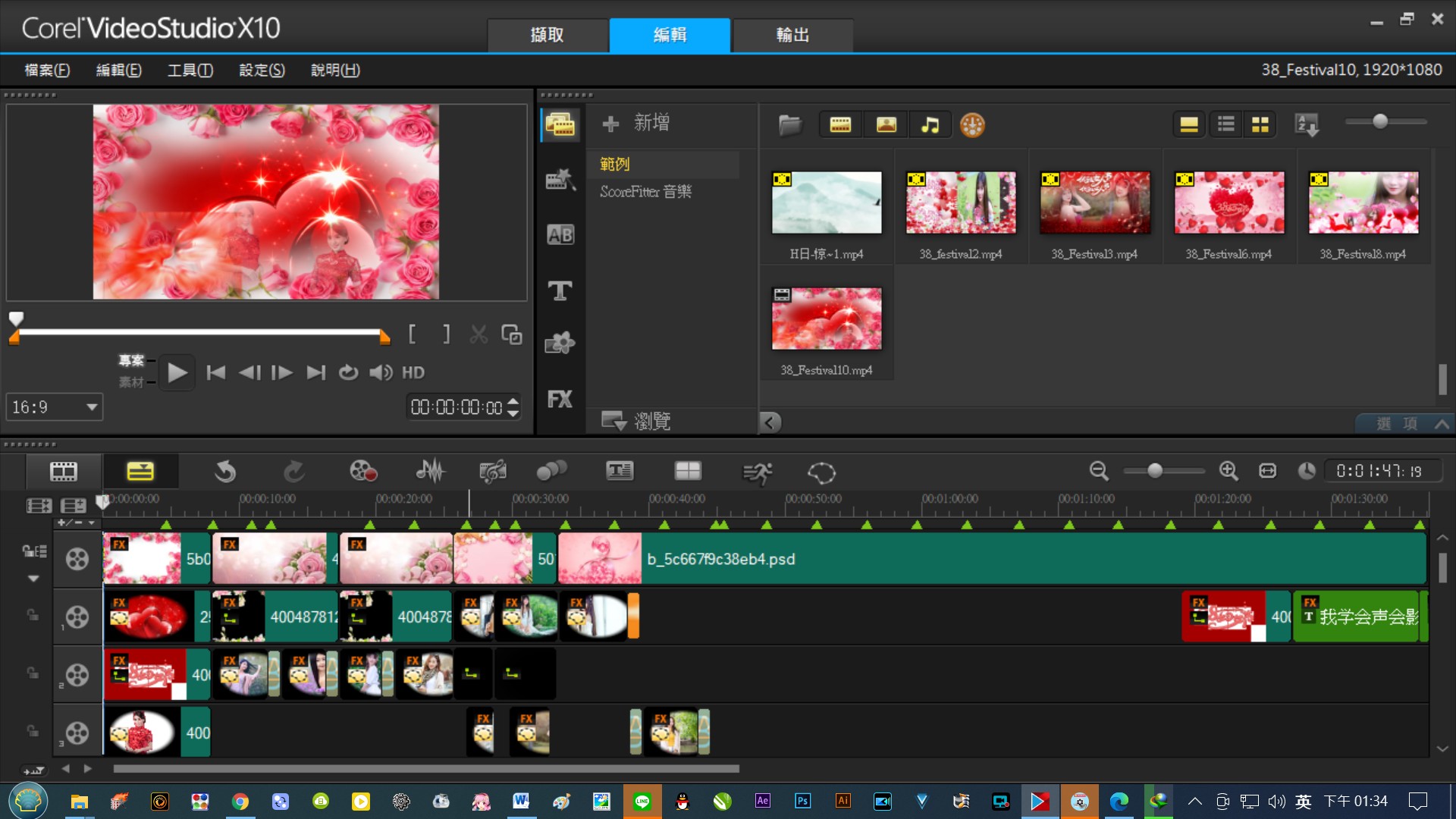The image size is (1456, 819).
Task: Set mark-in point with left bracket
Action: [x=412, y=334]
